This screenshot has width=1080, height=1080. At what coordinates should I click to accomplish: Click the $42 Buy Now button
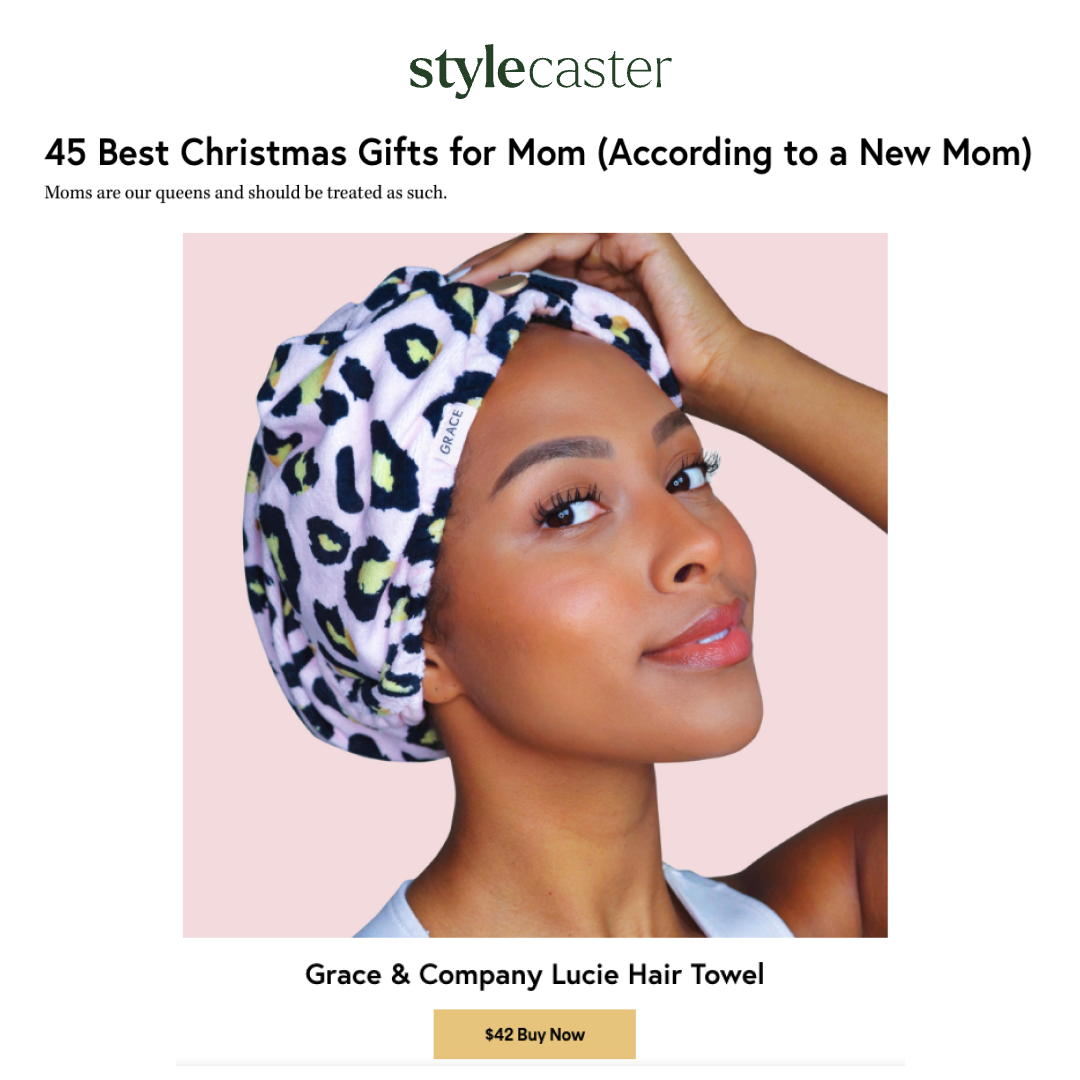[x=534, y=1034]
